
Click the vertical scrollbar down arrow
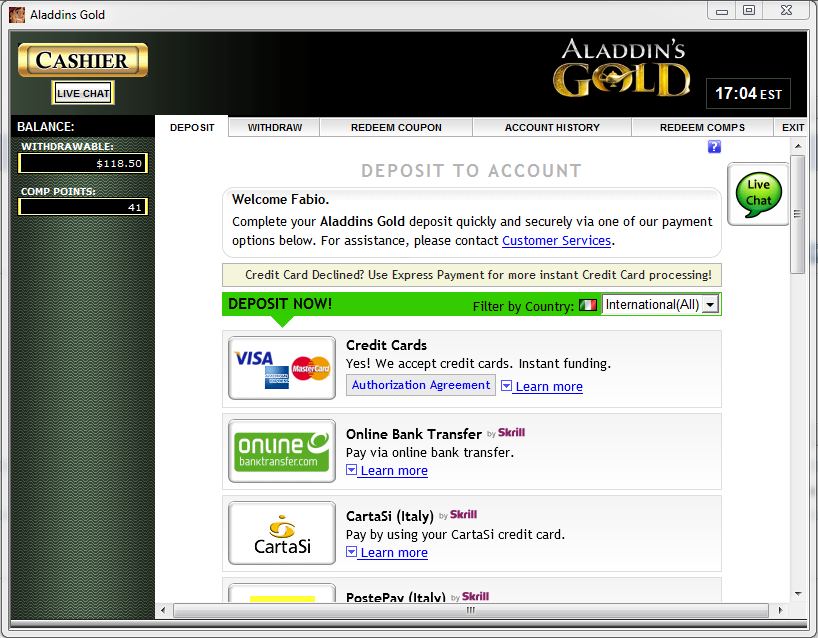tap(798, 594)
